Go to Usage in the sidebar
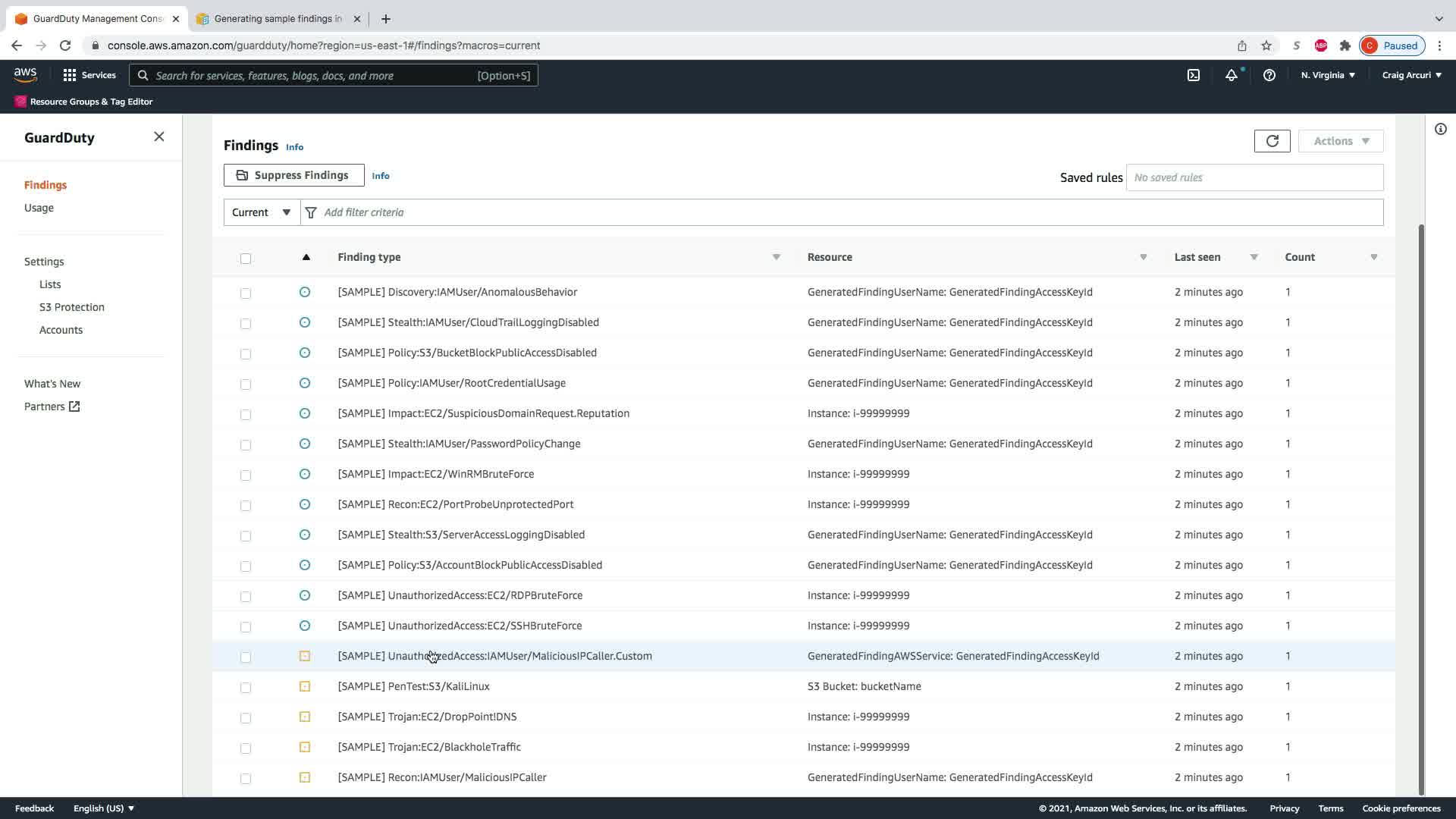The image size is (1456, 819). point(39,208)
